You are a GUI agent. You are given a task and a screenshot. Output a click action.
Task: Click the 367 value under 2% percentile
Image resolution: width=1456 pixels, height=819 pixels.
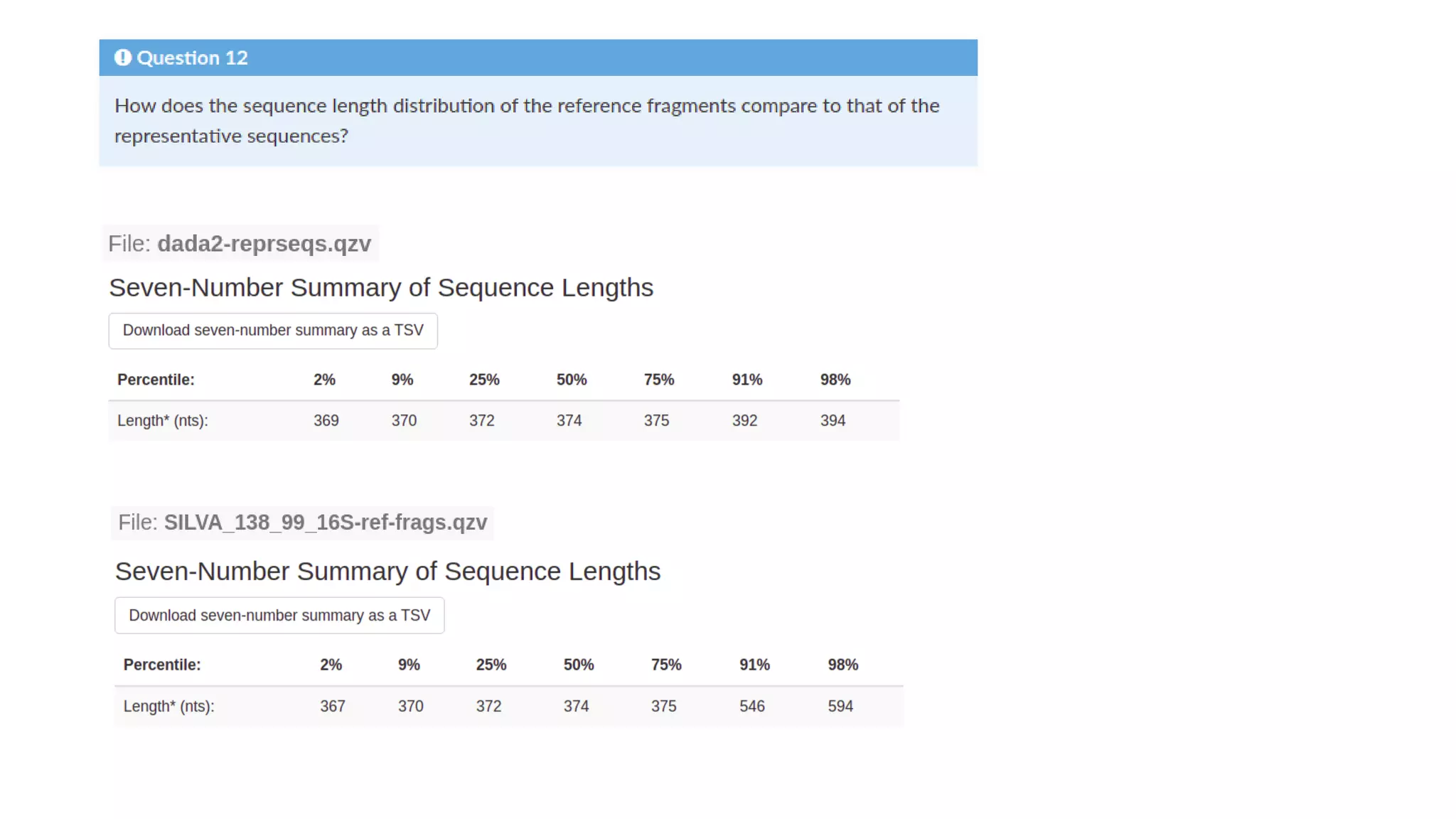[x=332, y=707]
